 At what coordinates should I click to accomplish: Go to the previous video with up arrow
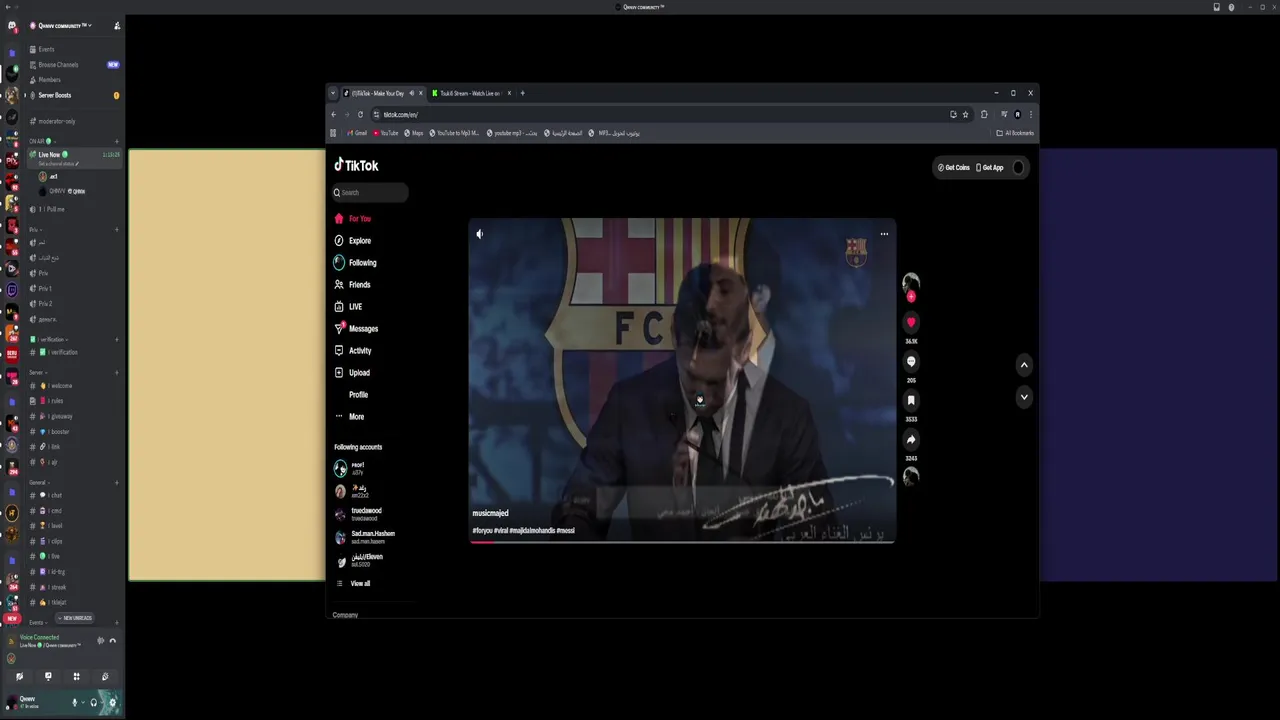pos(1024,365)
